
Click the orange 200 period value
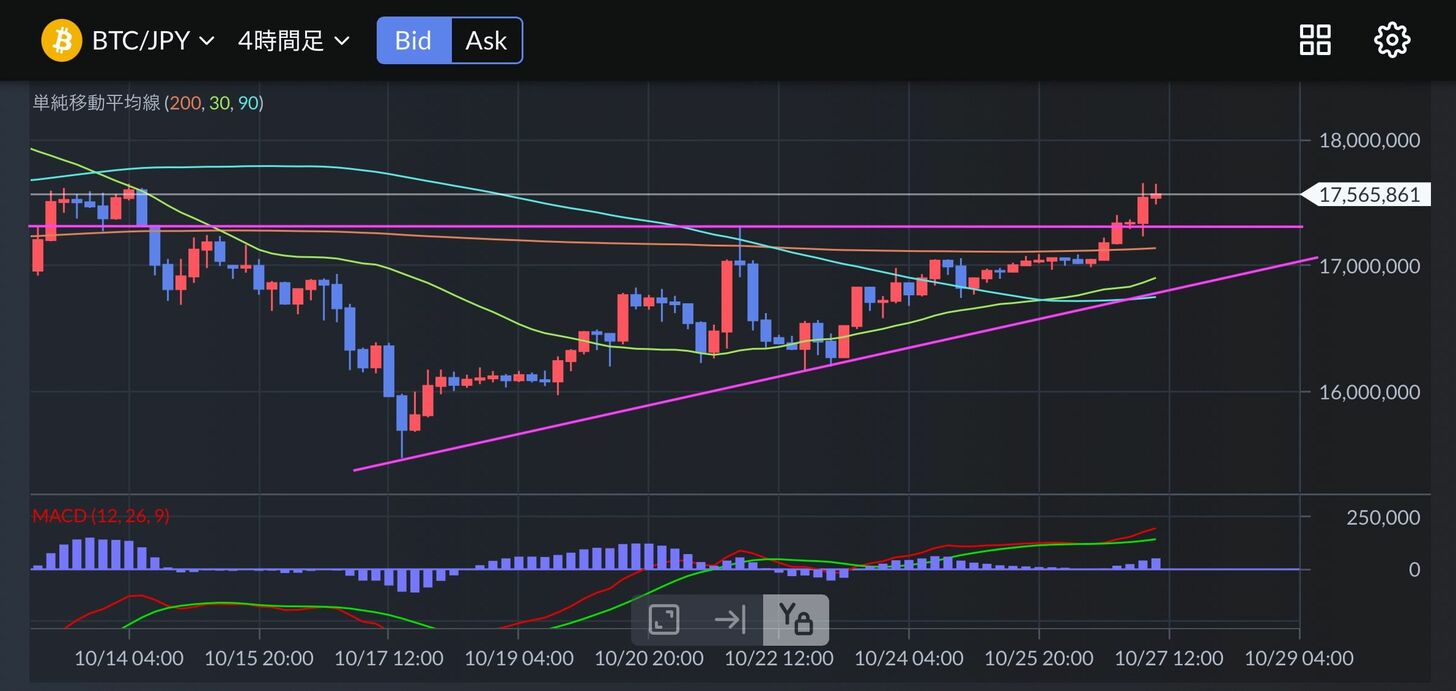click(184, 103)
